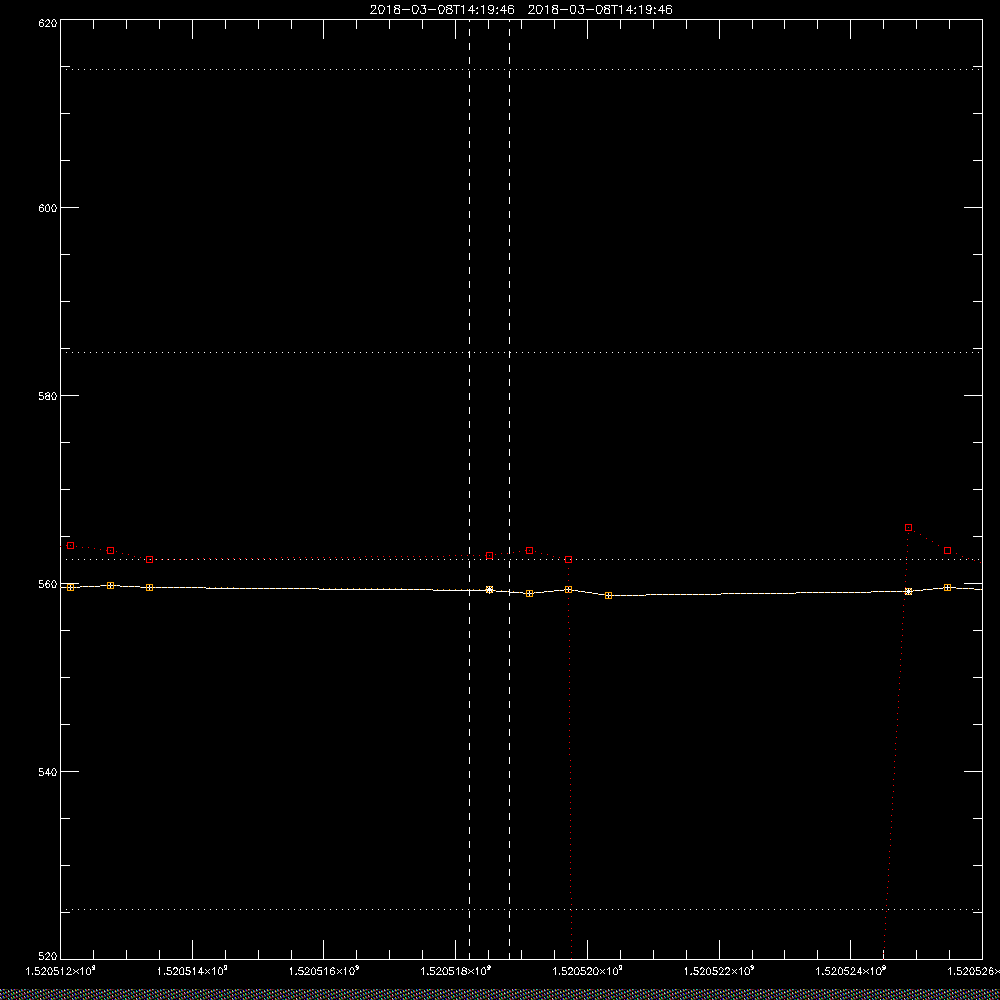The width and height of the screenshot is (1000, 1000).
Task: Click the 1.520522×10⁹ x-axis label
Action: click(x=719, y=971)
